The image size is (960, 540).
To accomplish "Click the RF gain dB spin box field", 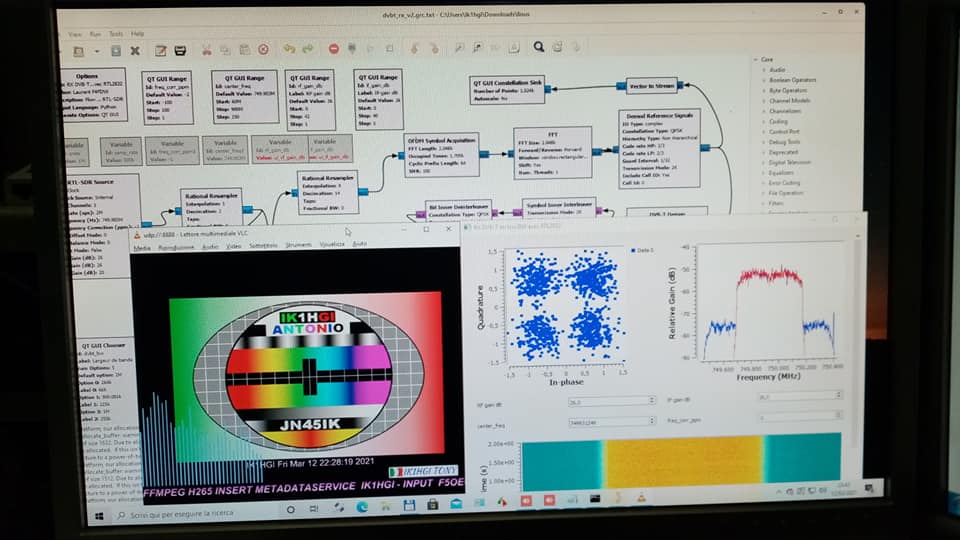I will point(612,401).
